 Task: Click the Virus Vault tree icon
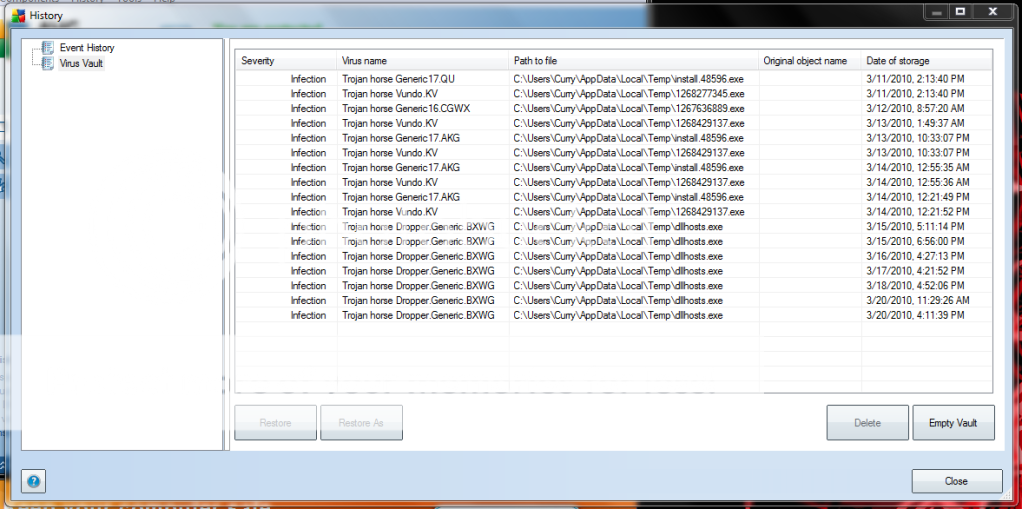click(x=47, y=63)
